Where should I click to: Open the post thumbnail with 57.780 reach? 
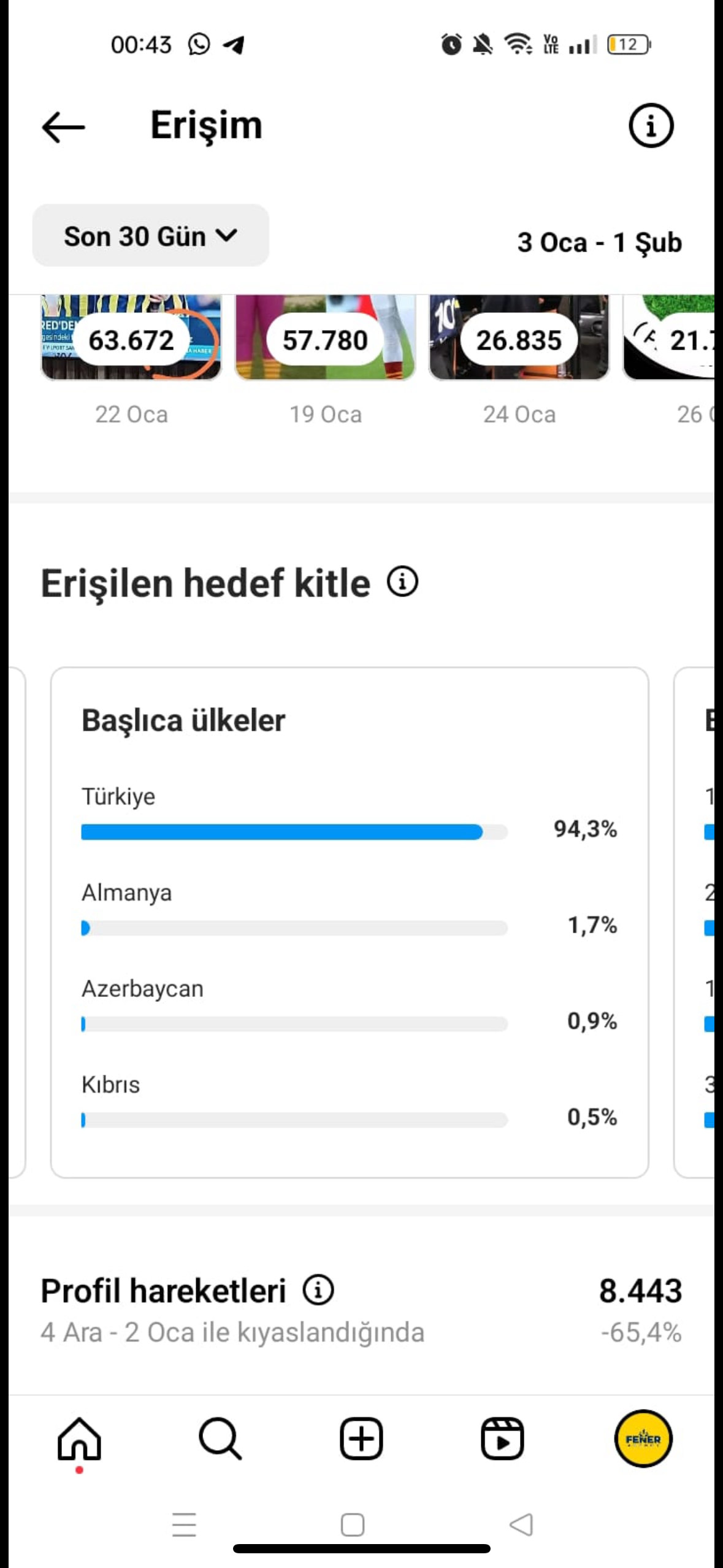click(325, 337)
